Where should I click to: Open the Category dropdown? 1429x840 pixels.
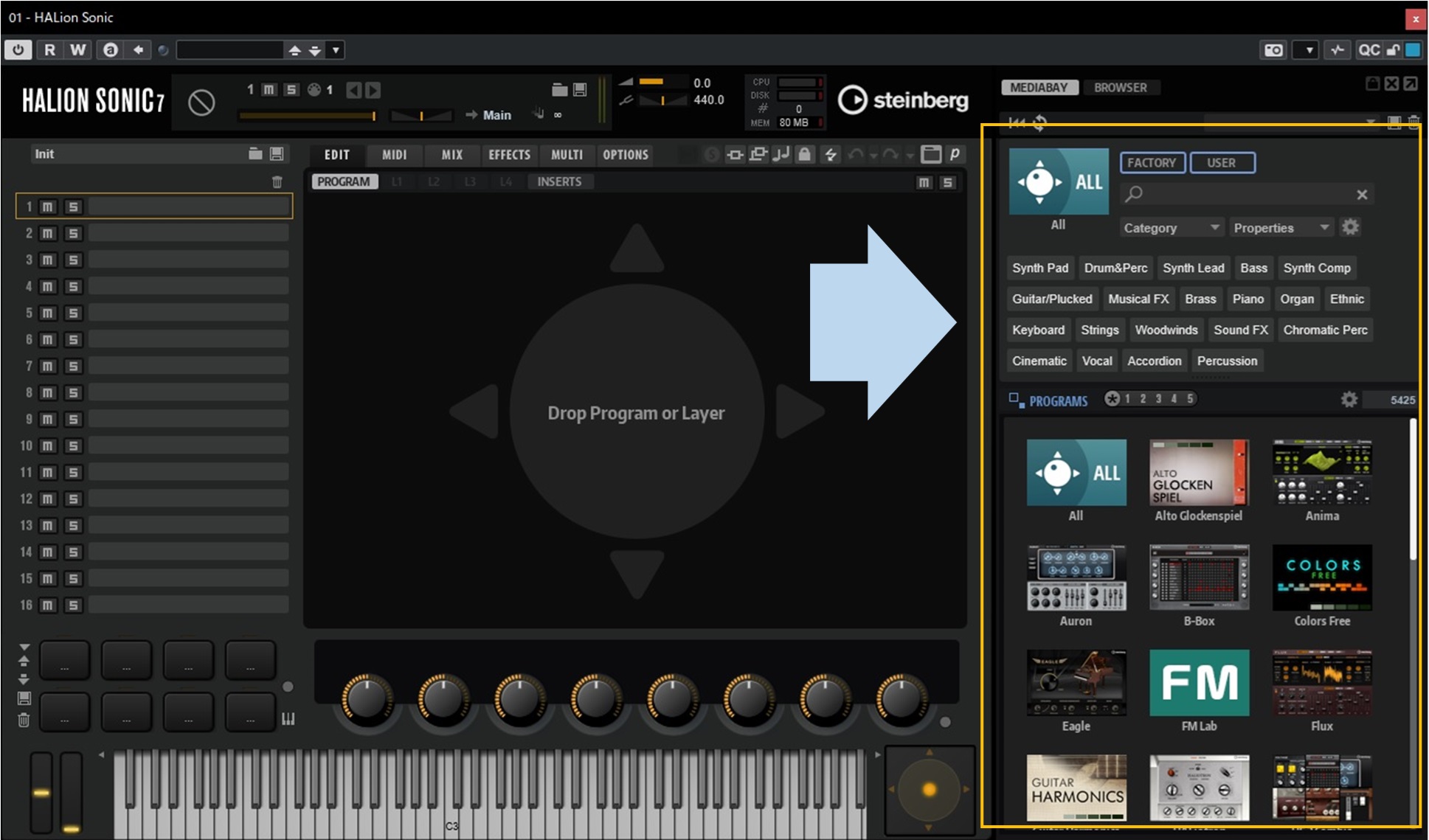[1172, 228]
